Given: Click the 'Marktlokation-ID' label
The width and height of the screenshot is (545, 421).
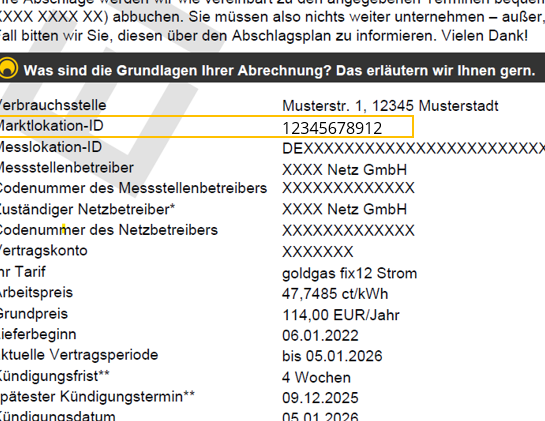Looking at the screenshot, I should 51,126.
